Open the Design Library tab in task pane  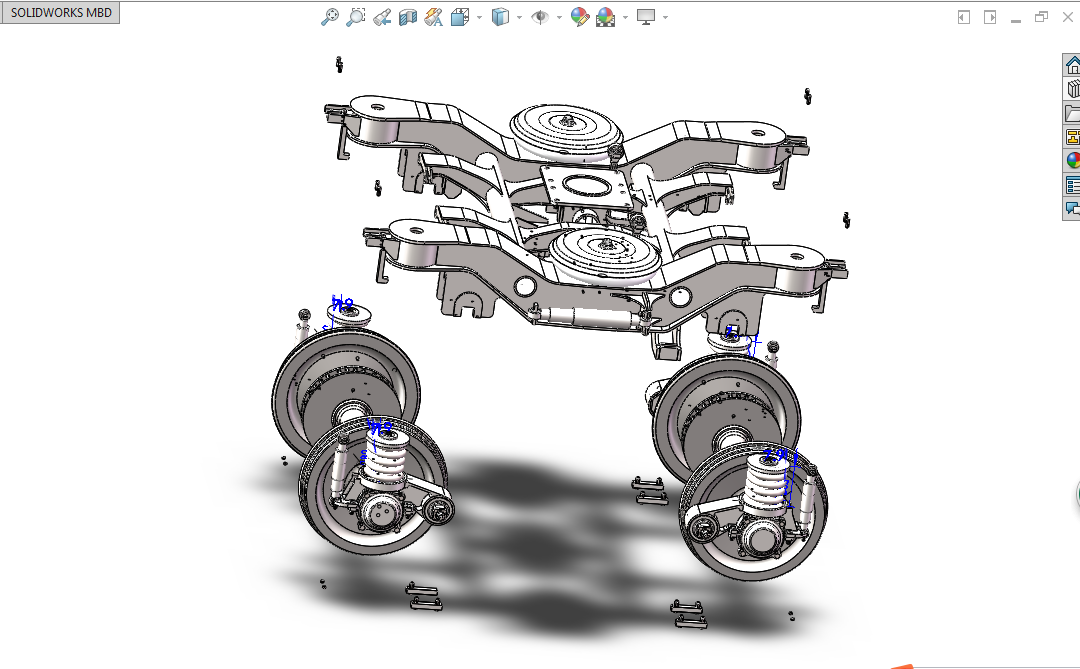1072,89
